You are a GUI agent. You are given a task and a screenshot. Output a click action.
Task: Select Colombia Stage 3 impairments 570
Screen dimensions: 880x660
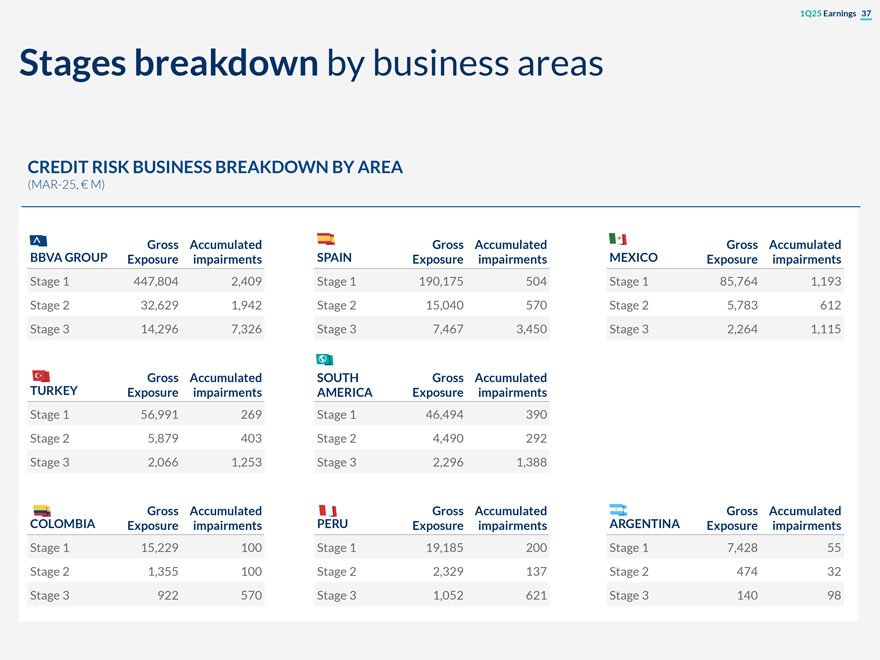coord(251,595)
